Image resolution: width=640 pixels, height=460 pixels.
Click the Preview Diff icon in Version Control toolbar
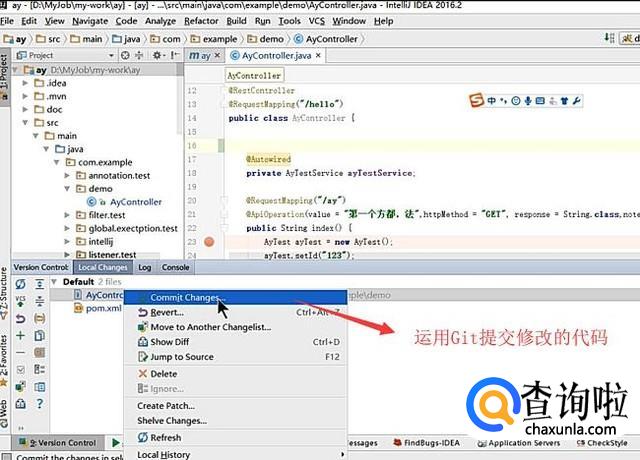coord(40,387)
